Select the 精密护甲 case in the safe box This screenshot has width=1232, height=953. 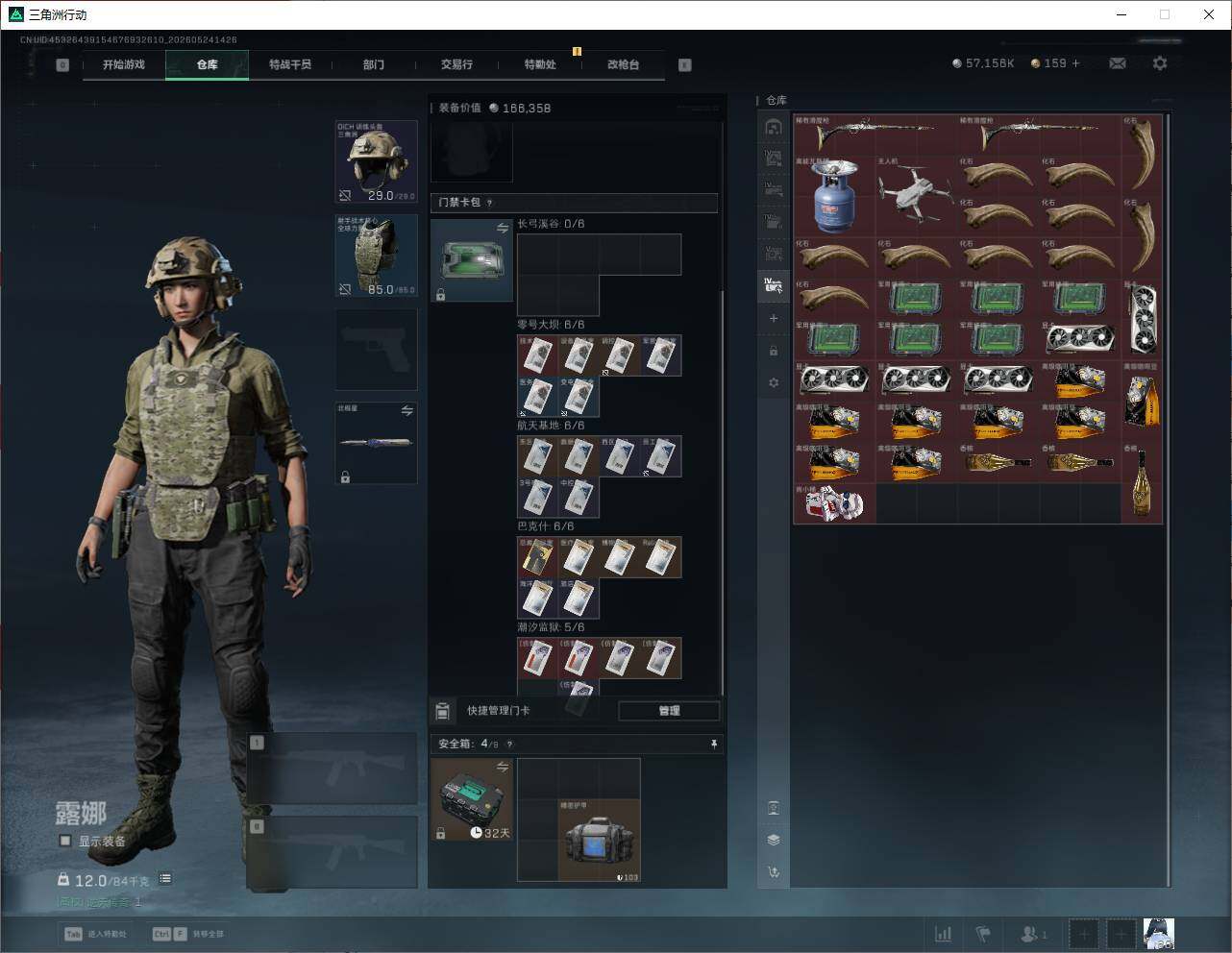point(599,841)
